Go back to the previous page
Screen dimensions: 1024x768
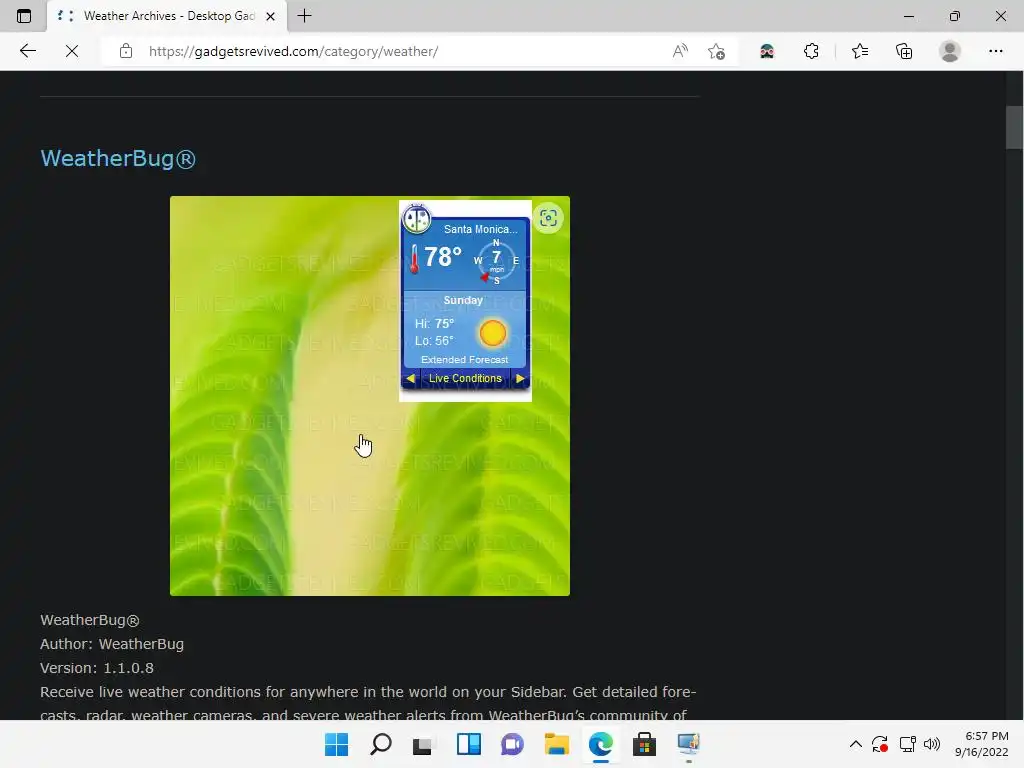[x=27, y=51]
